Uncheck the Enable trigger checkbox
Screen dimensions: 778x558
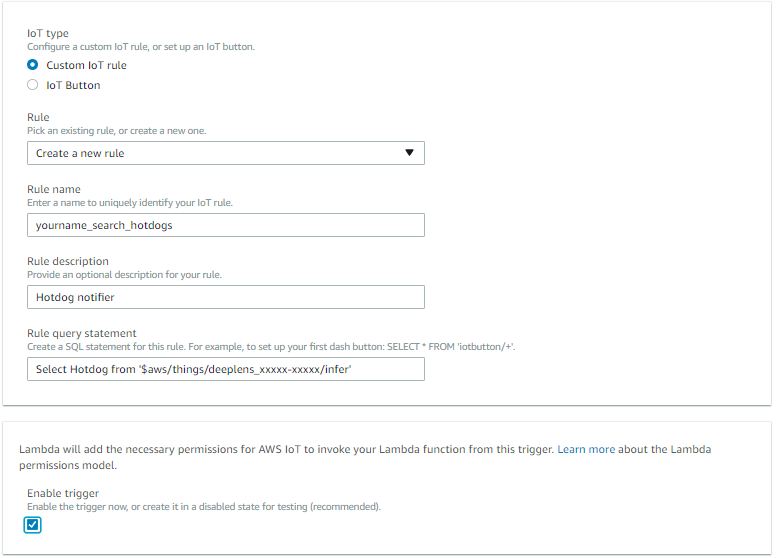point(32,525)
